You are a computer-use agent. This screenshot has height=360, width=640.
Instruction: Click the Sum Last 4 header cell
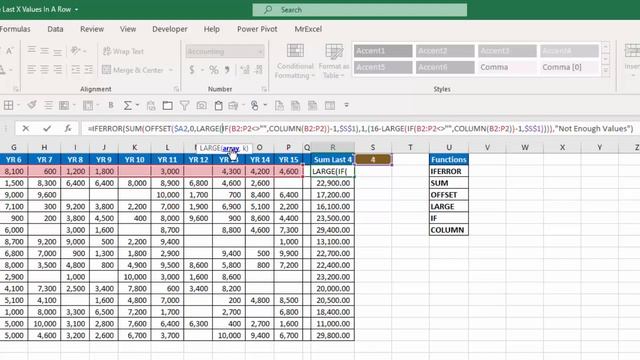(x=333, y=160)
